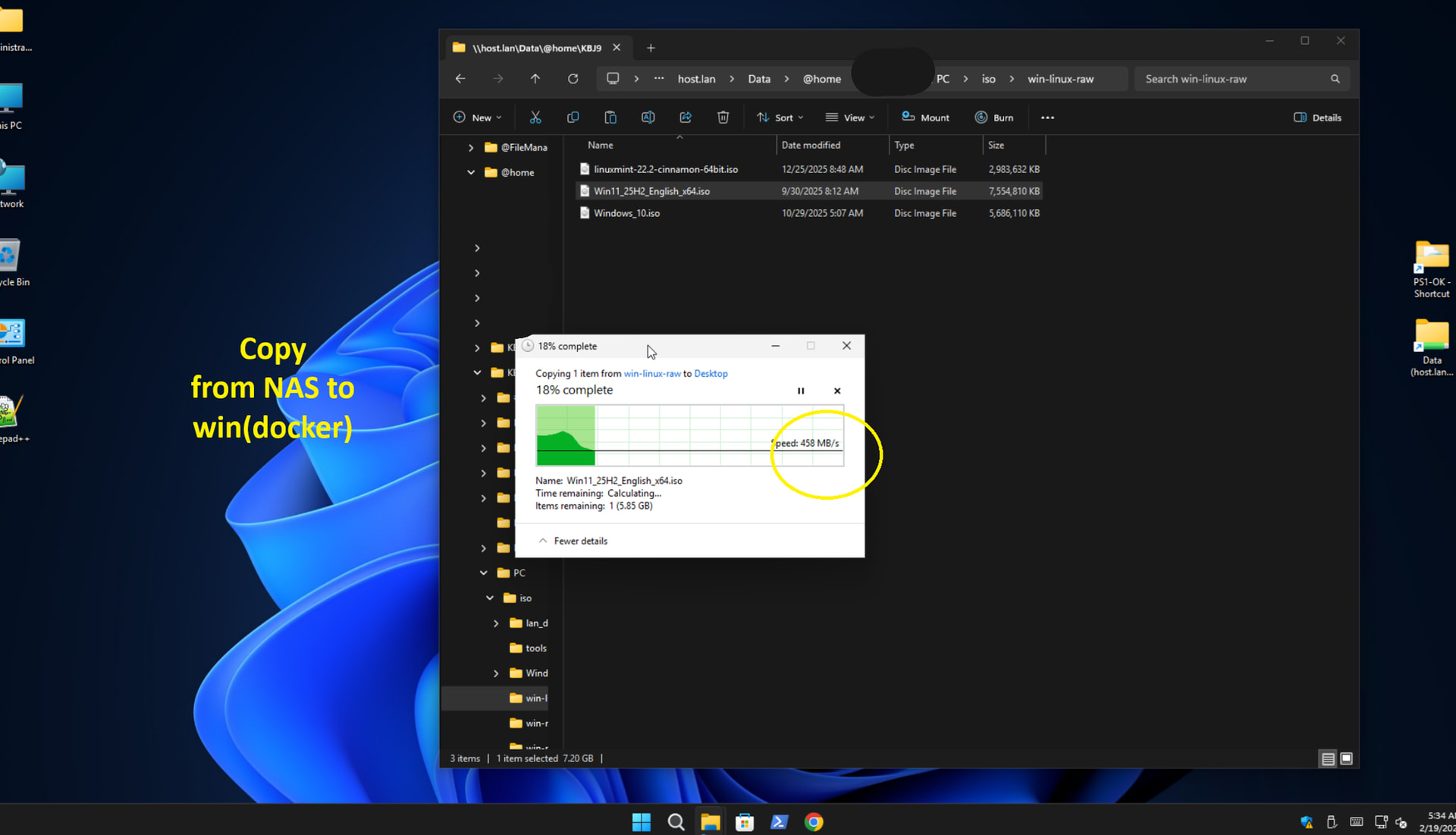
Task: Open the See more ellipsis menu
Action: click(1047, 118)
